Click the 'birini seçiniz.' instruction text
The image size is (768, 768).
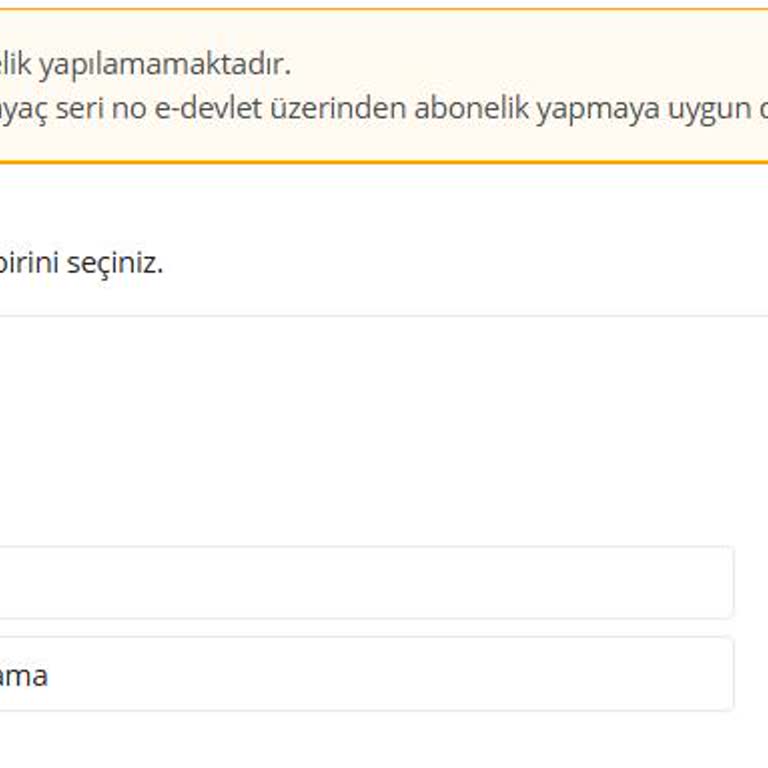coord(80,264)
